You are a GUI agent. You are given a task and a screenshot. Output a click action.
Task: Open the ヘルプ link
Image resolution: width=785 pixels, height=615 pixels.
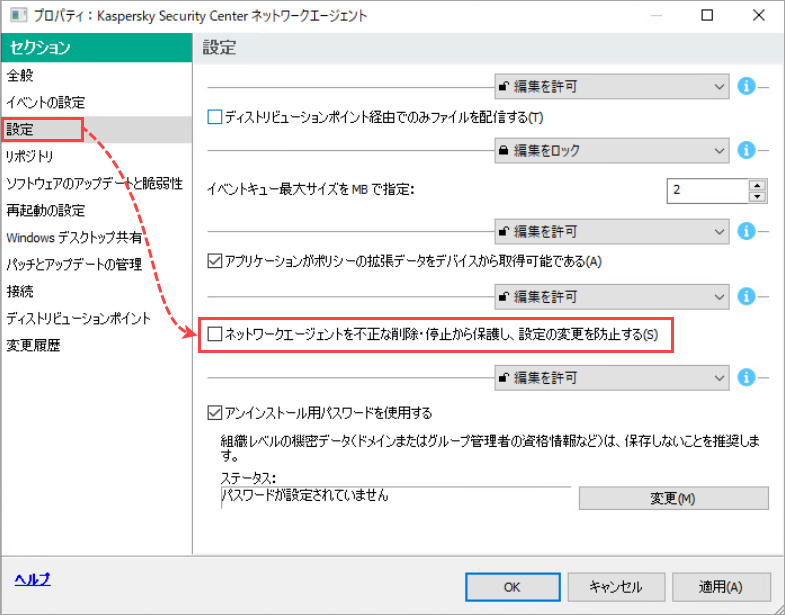pos(32,579)
